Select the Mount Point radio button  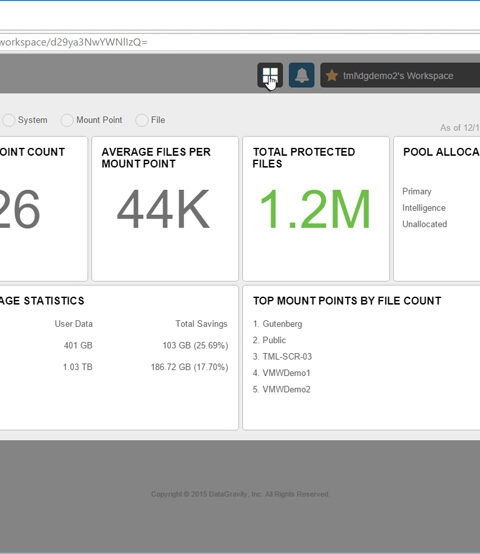point(66,120)
